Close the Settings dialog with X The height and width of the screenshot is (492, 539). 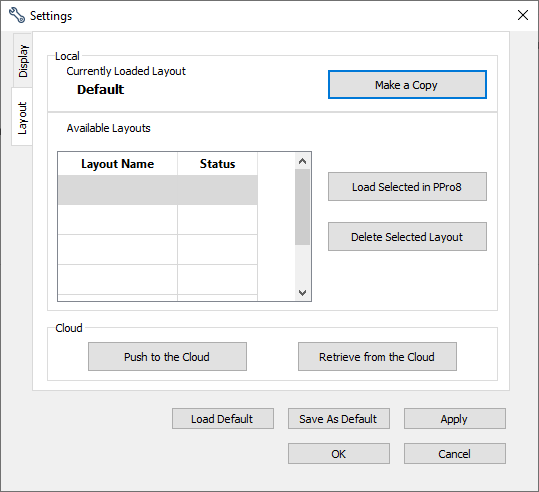(x=523, y=15)
